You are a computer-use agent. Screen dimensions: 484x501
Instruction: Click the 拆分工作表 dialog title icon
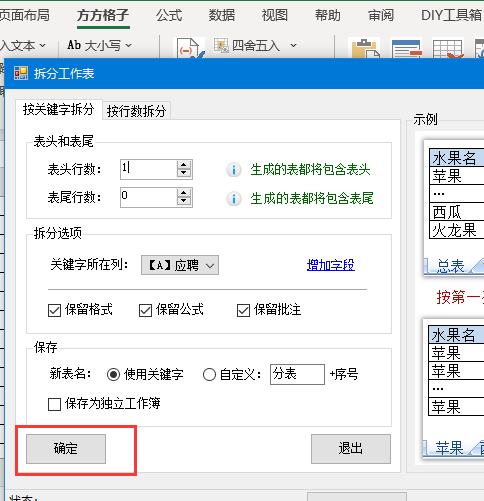tap(21, 73)
